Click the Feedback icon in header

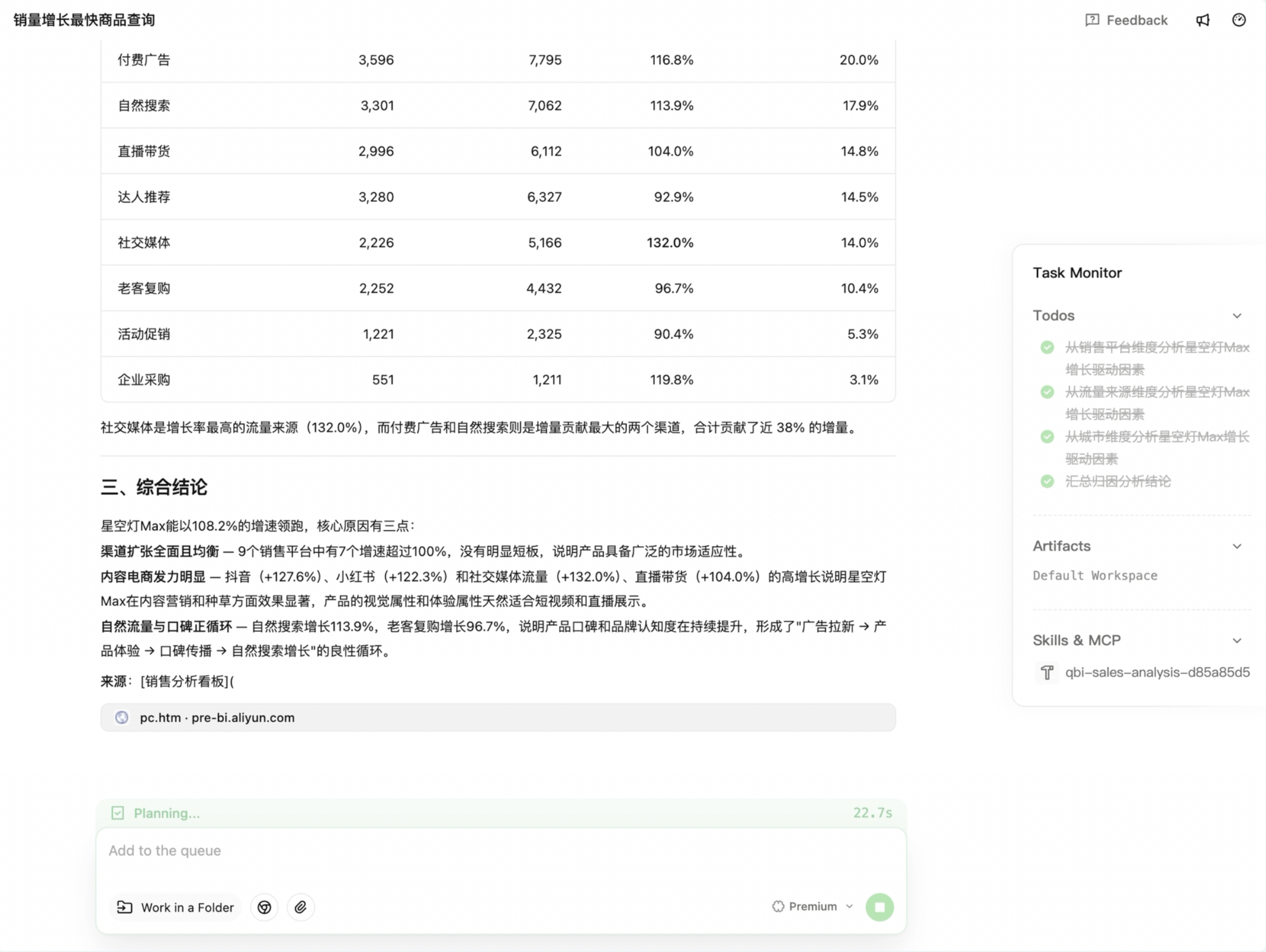tap(1091, 20)
